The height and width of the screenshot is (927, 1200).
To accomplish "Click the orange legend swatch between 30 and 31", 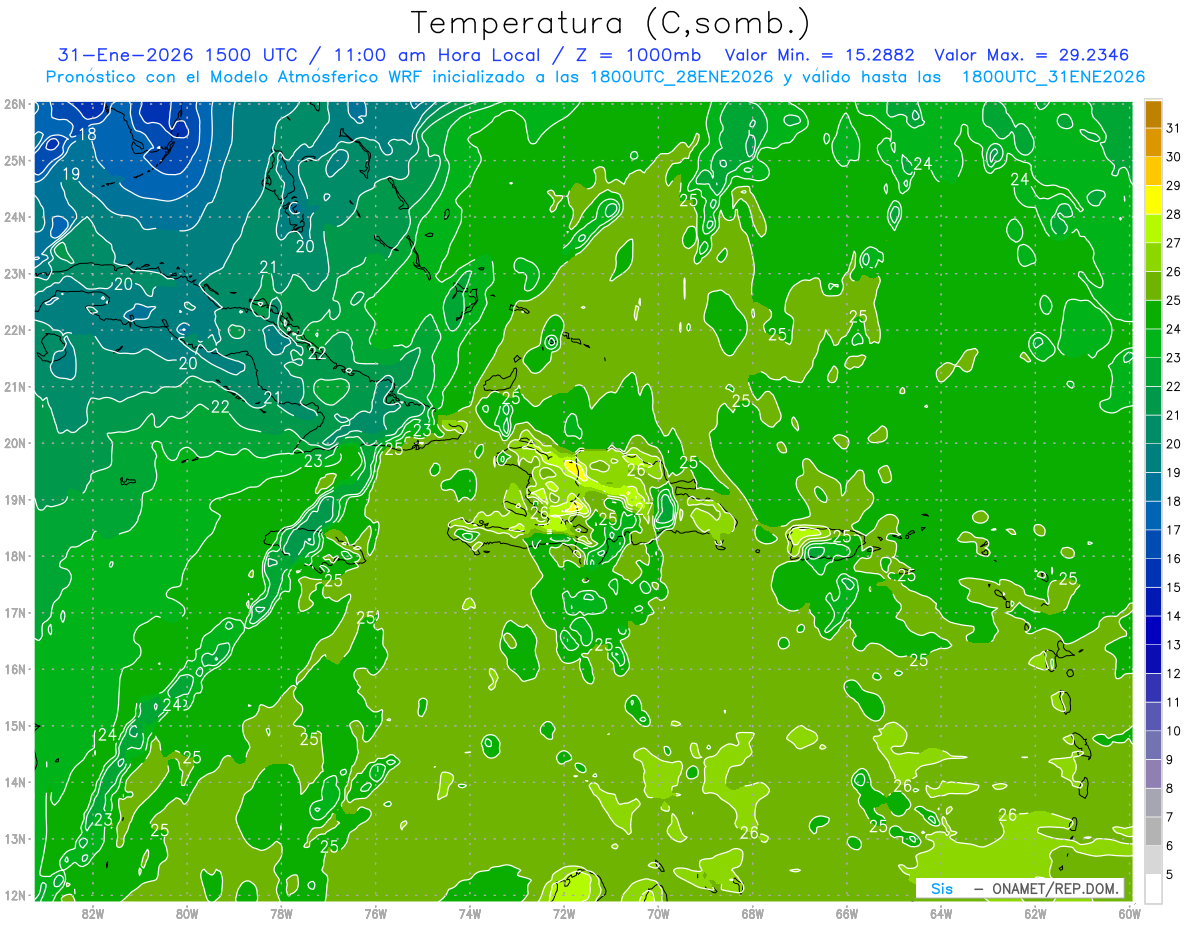I will click(x=1153, y=143).
